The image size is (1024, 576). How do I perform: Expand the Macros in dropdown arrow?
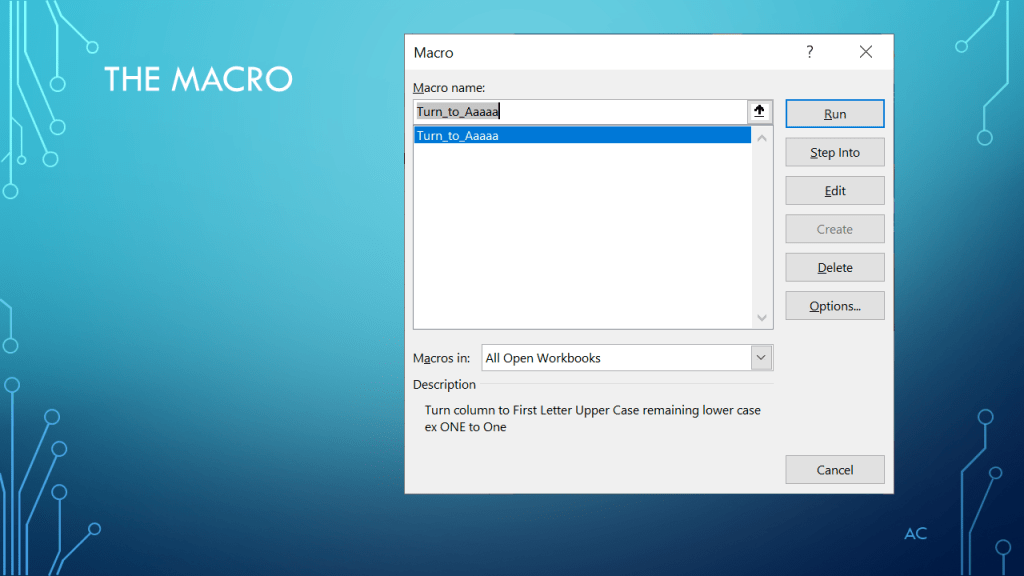[762, 358]
